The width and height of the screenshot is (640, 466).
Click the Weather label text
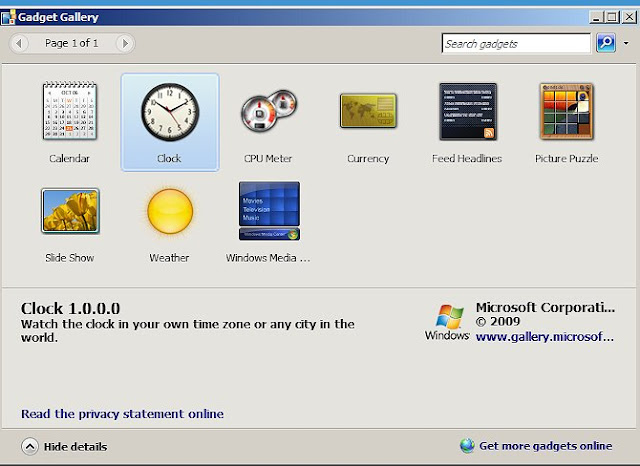click(169, 258)
